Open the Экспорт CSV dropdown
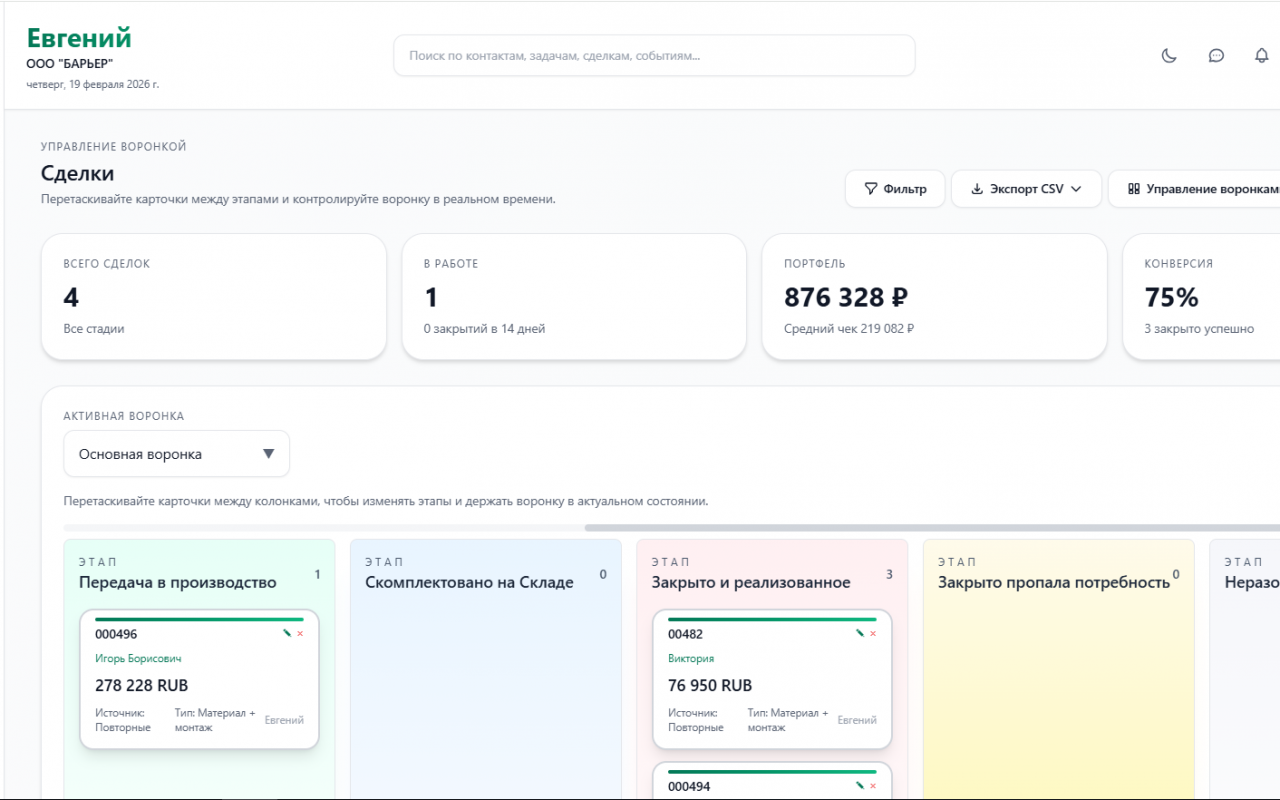The width and height of the screenshot is (1280, 800). tap(1026, 189)
